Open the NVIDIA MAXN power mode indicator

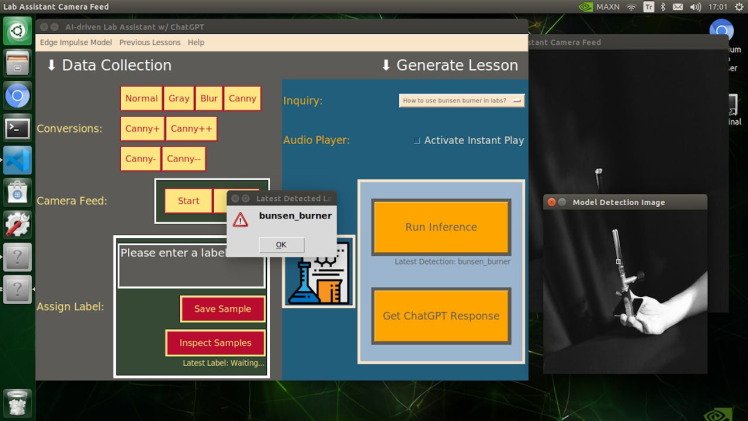coord(599,7)
